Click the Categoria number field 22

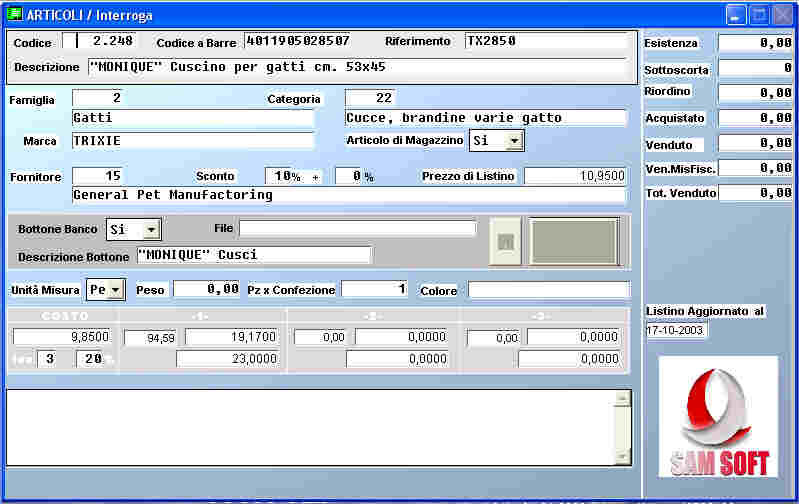coord(371,98)
